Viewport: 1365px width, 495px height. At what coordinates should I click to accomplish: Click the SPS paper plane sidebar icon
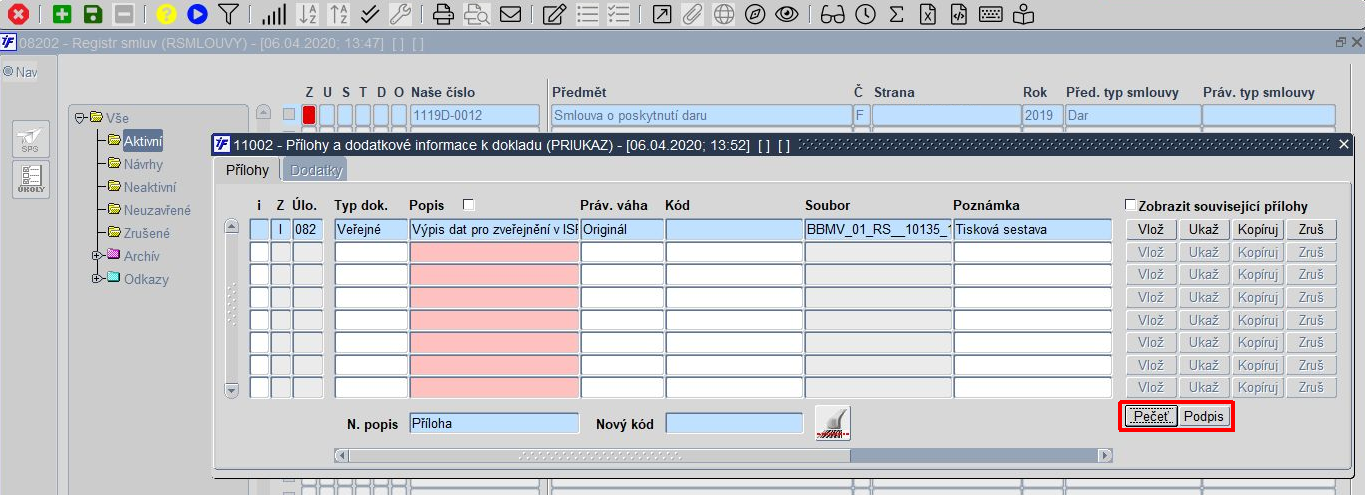tap(30, 140)
